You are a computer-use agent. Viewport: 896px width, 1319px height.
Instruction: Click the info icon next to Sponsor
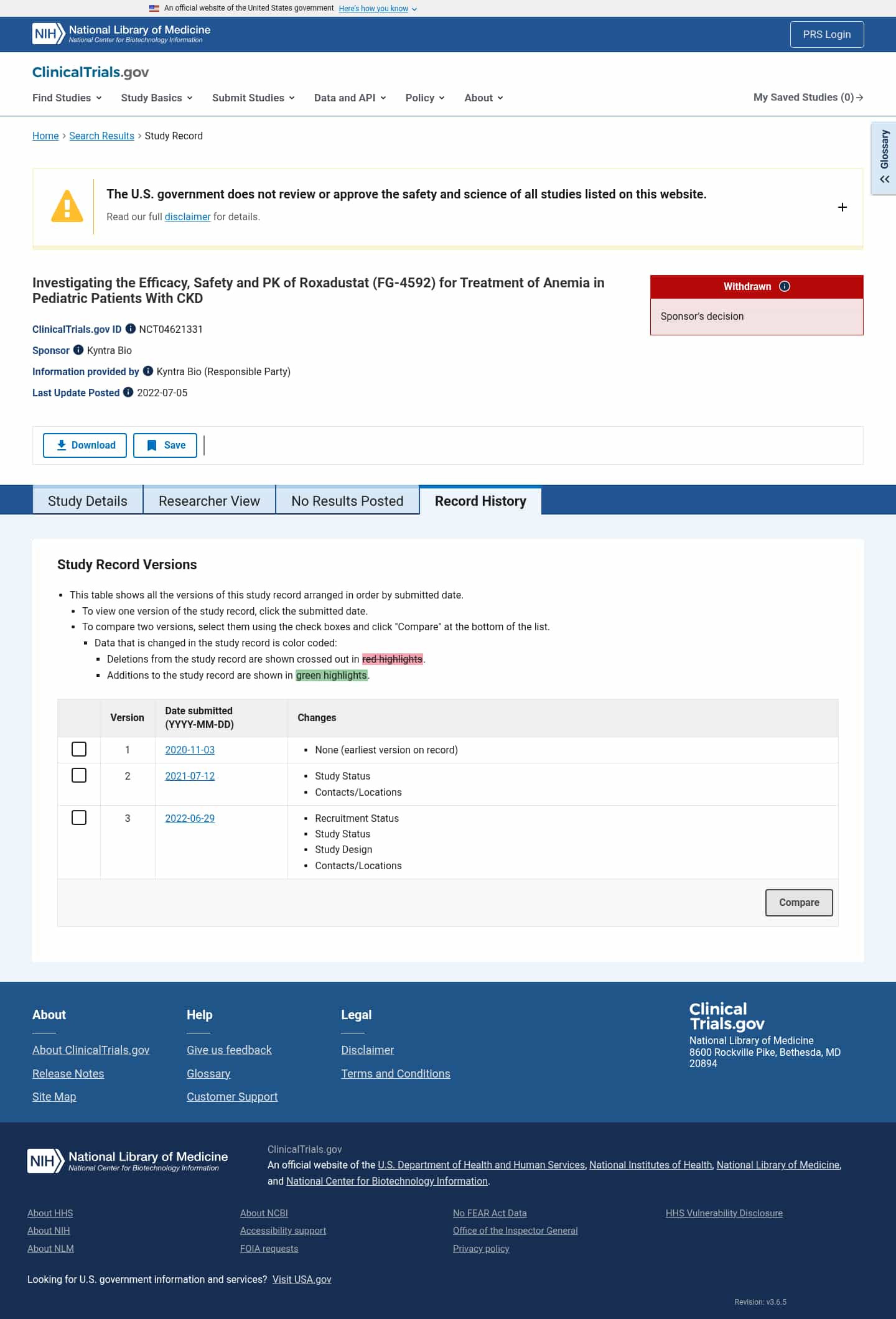click(78, 350)
